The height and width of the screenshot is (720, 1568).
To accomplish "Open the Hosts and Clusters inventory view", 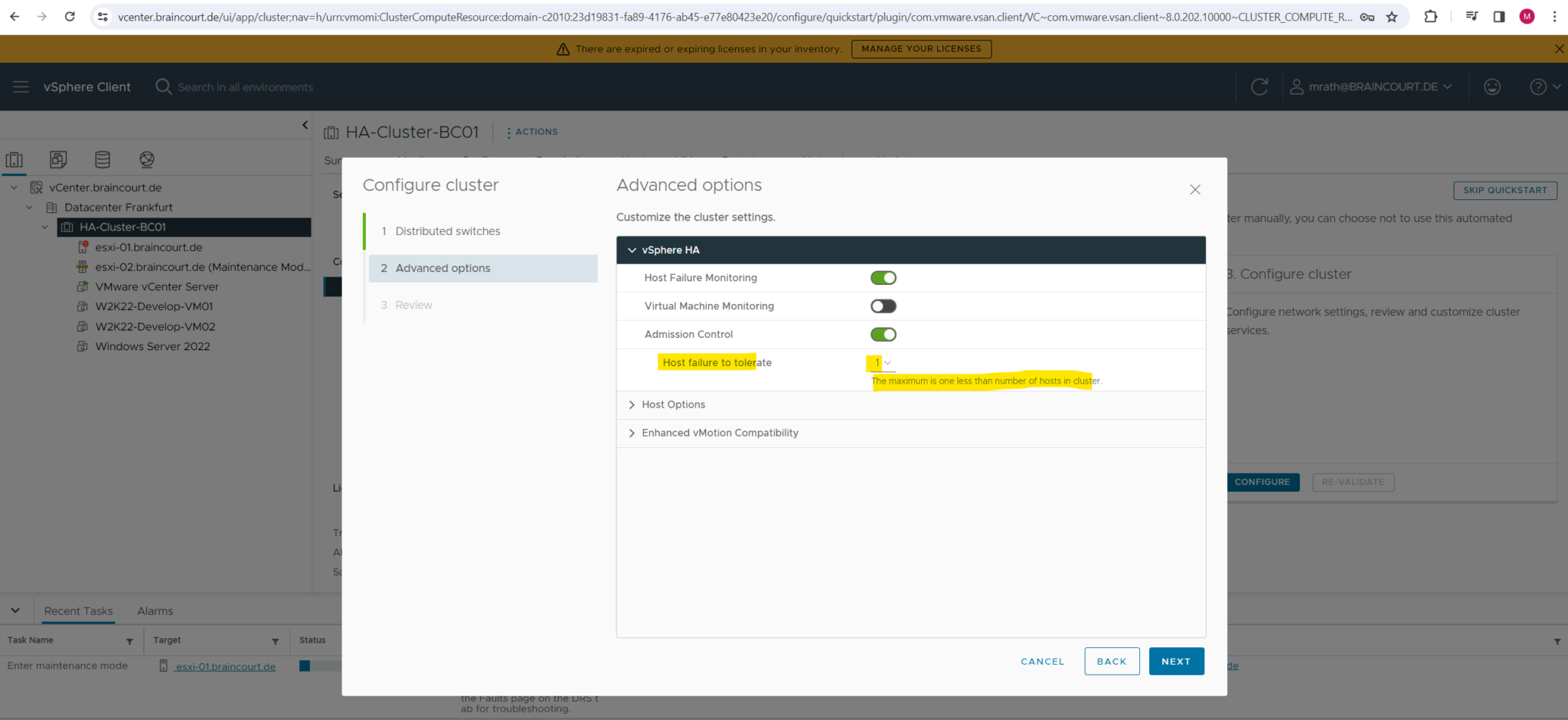I will (x=15, y=159).
